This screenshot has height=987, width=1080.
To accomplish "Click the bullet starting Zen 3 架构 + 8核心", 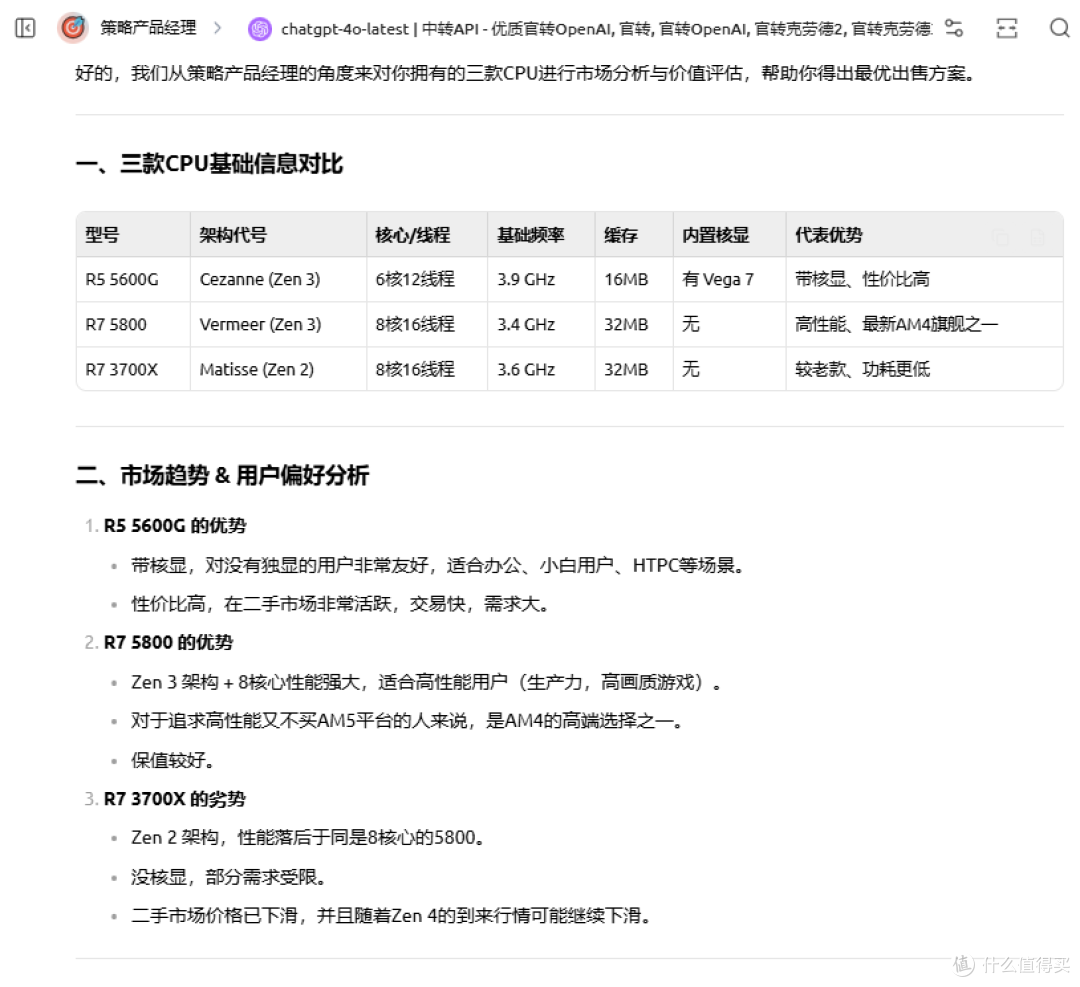I will coord(426,682).
